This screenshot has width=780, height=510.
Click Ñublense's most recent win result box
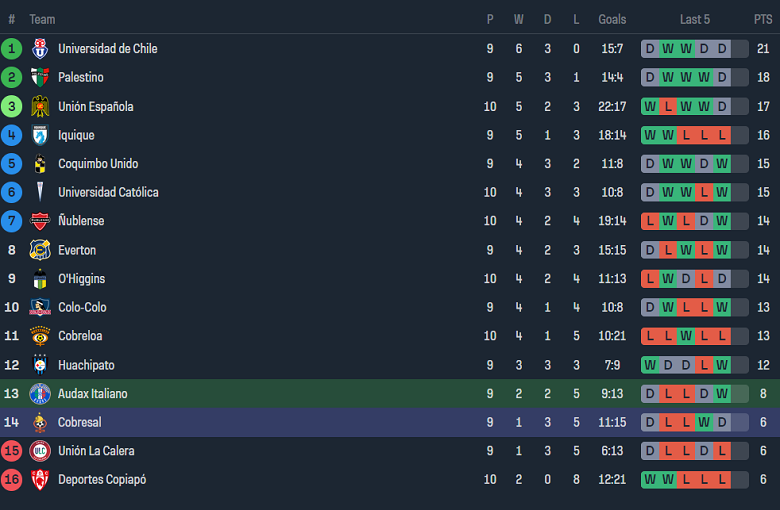tap(722, 221)
